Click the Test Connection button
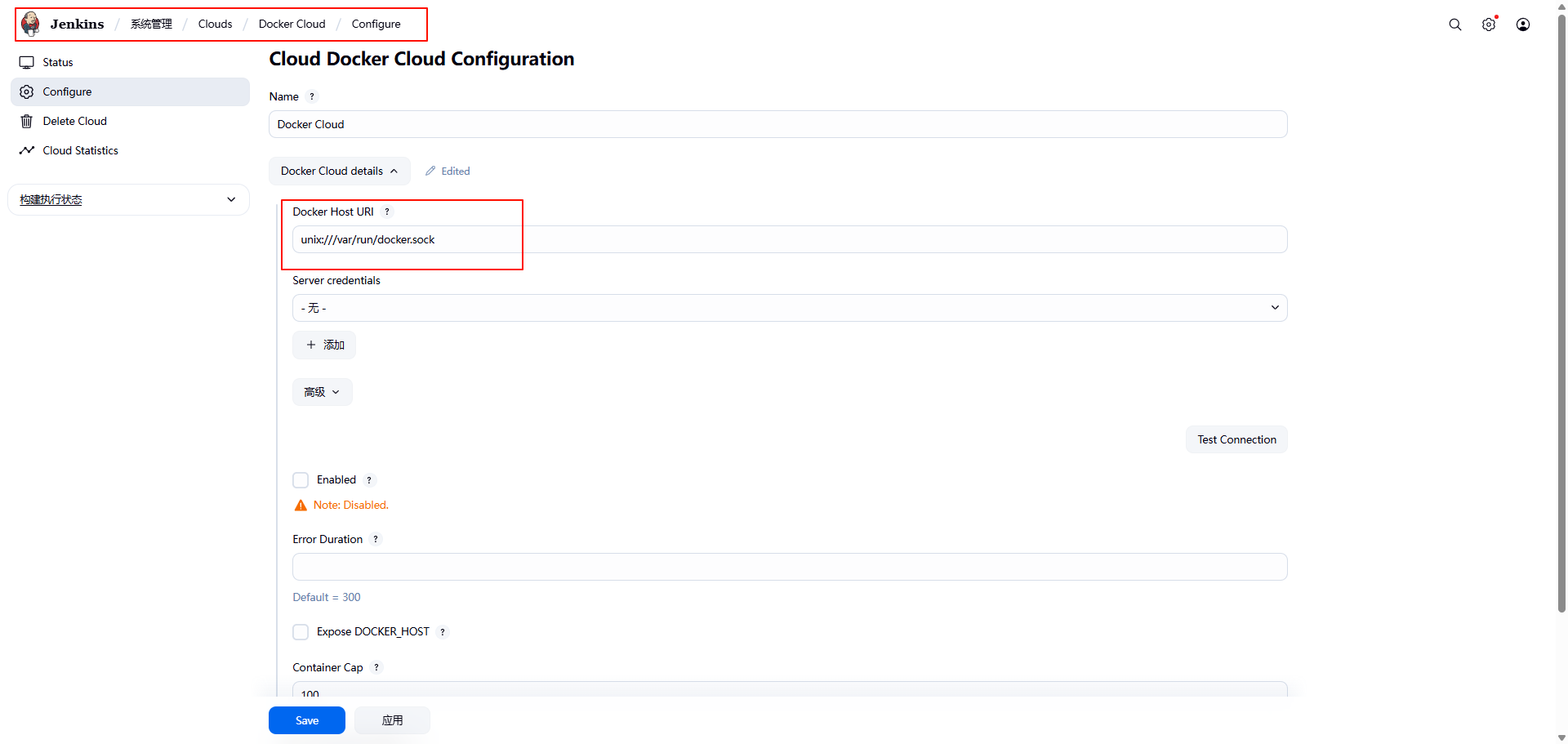Viewport: 1568px width, 744px height. click(x=1236, y=439)
